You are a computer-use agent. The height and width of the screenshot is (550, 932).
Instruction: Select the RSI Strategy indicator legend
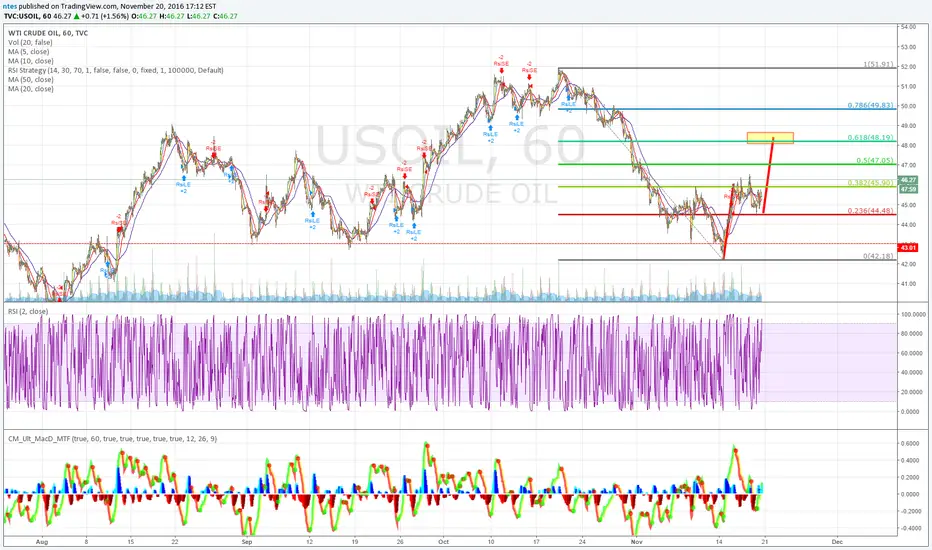(116, 70)
